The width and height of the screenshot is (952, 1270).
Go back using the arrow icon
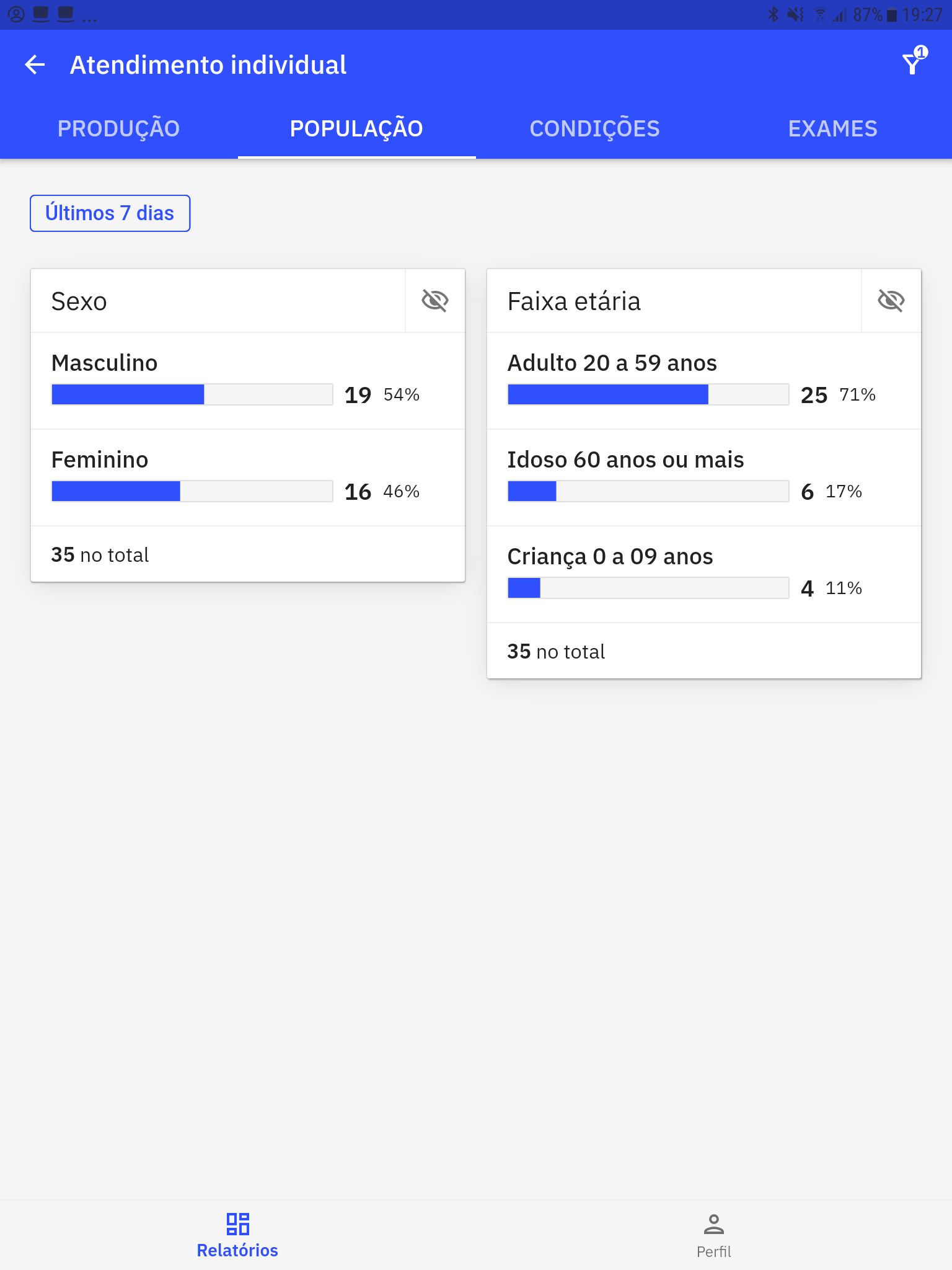[35, 64]
